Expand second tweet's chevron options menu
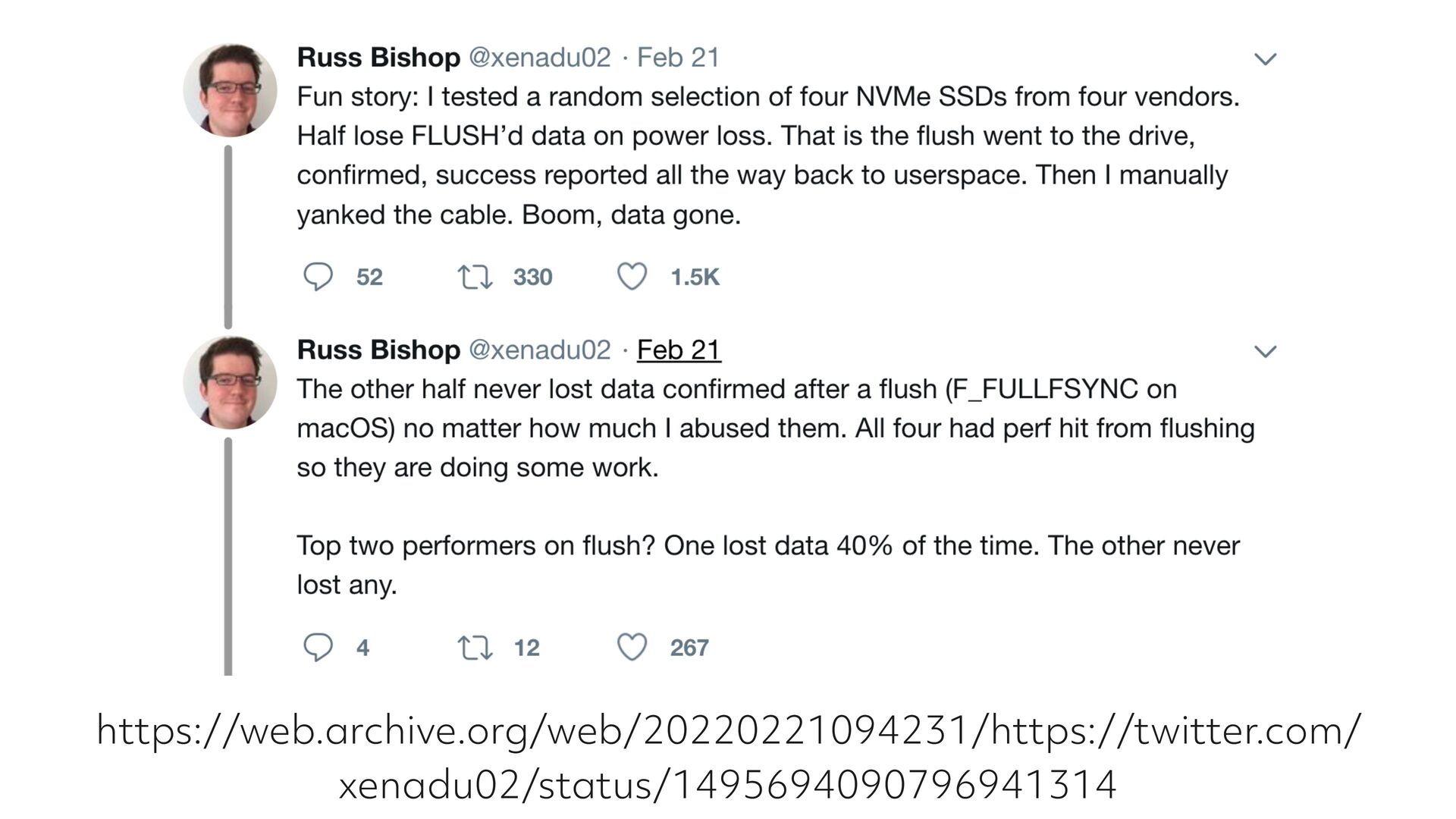 [x=1265, y=351]
